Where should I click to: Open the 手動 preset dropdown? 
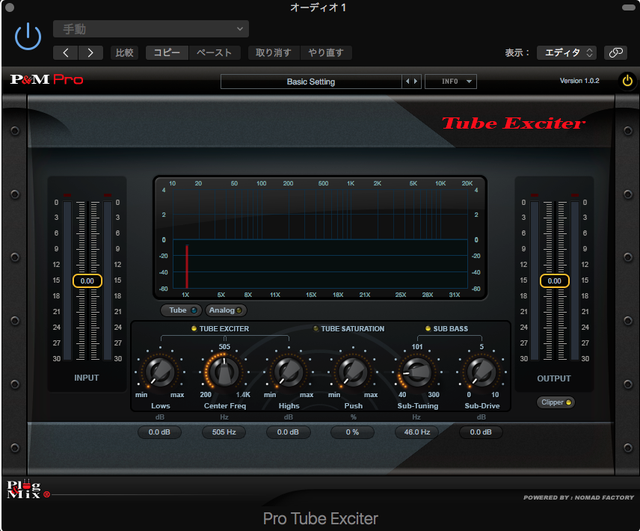[x=151, y=29]
